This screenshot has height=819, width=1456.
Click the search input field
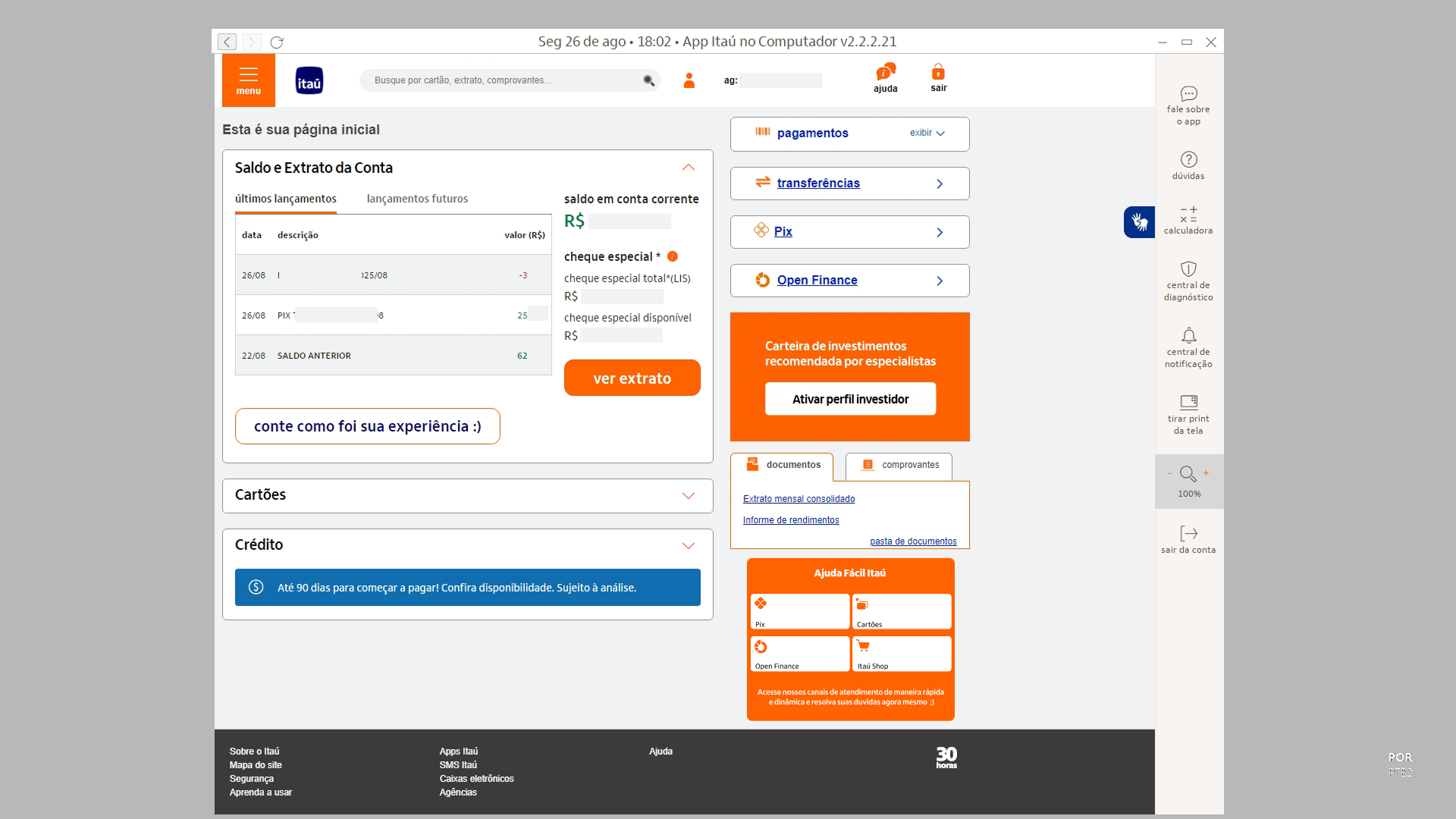coord(504,80)
